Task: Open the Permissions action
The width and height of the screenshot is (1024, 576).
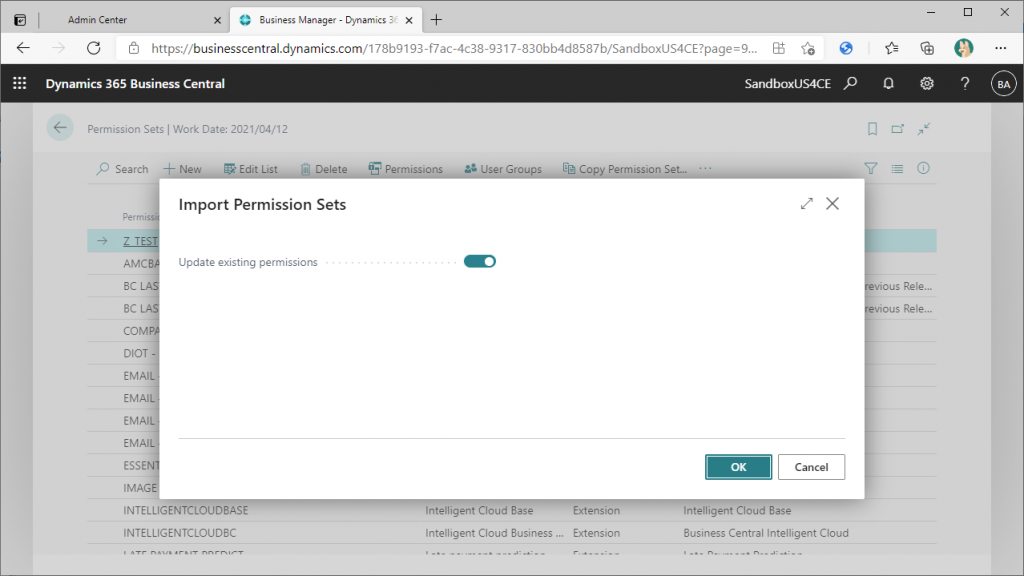Action: pos(406,169)
